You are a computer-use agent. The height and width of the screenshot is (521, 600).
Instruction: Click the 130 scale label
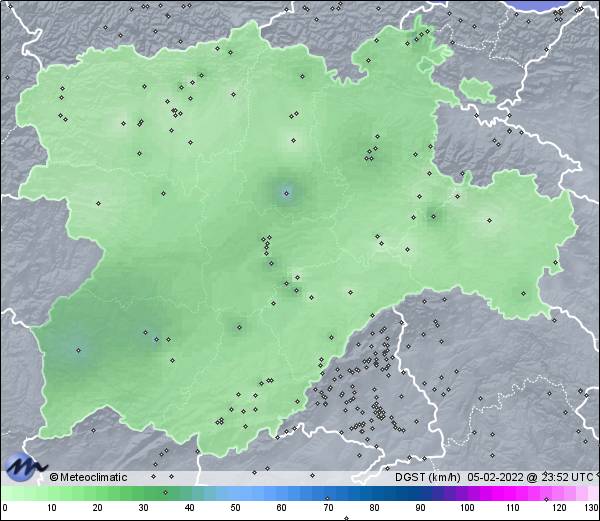[x=592, y=508]
